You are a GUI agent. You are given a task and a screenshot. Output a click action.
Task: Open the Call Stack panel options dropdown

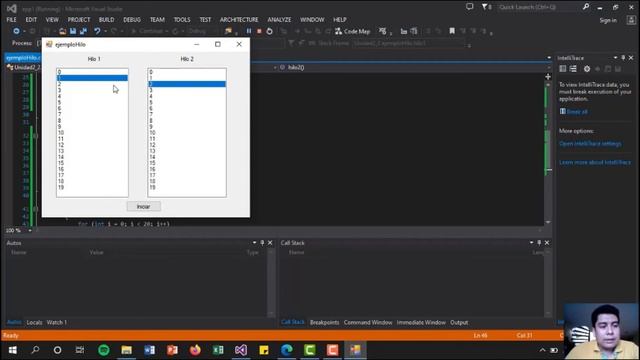click(x=531, y=243)
